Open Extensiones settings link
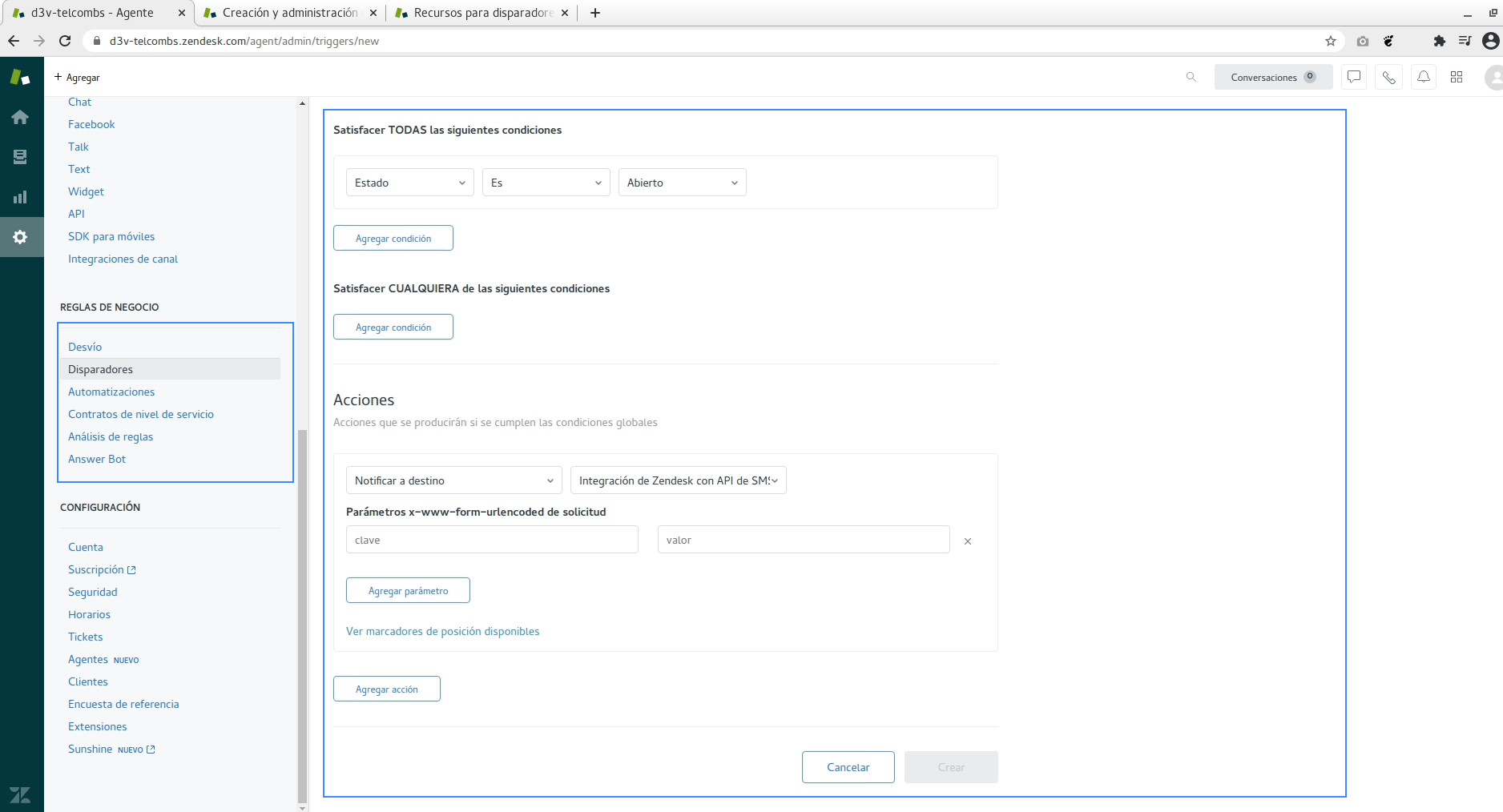Viewport: 1503px width, 812px height. (98, 726)
